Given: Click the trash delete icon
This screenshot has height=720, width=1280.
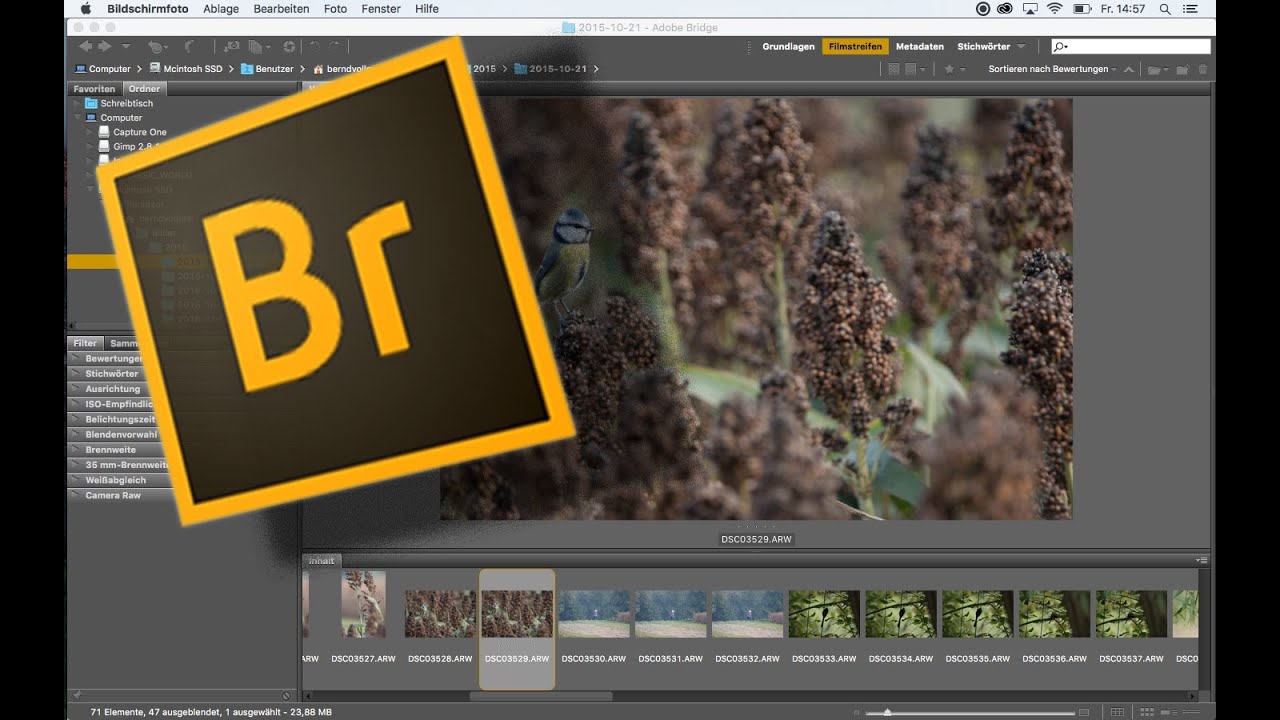Looking at the screenshot, I should click(x=1202, y=69).
